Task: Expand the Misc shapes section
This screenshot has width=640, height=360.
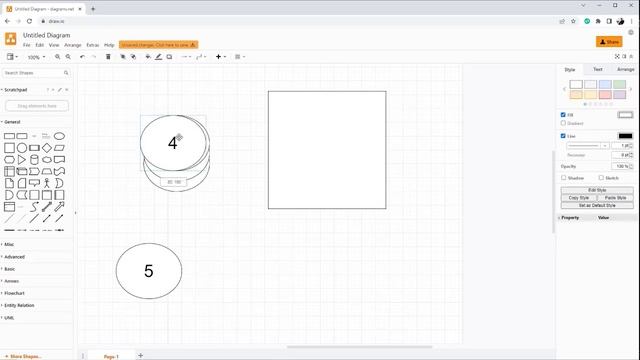Action: pyautogui.click(x=9, y=244)
